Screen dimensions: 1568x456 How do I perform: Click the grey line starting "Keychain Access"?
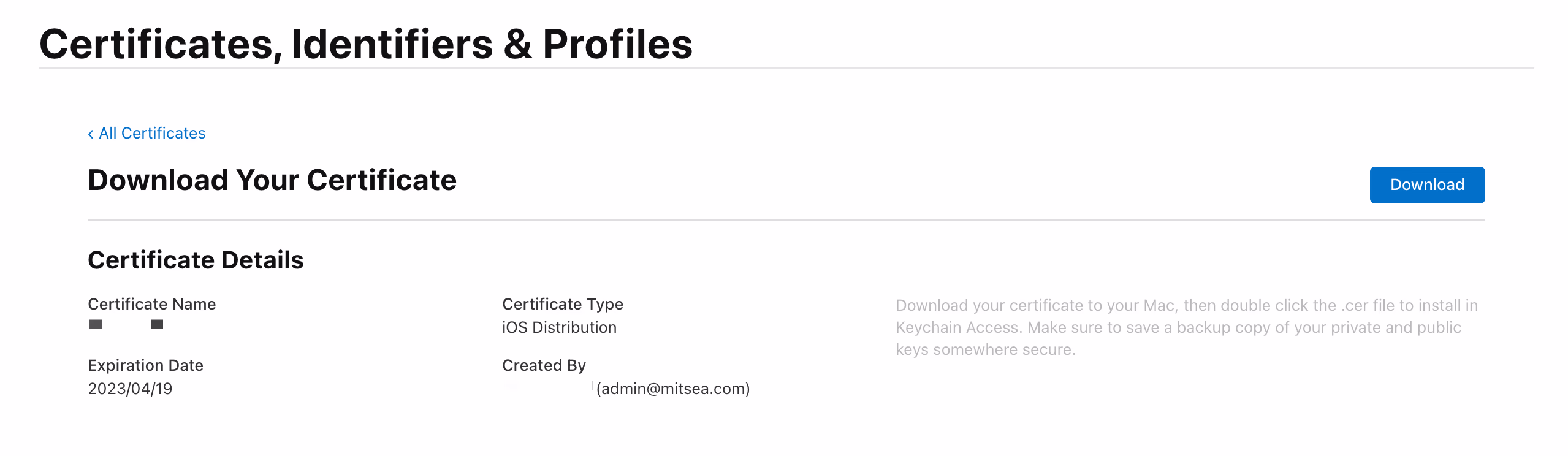click(1178, 327)
